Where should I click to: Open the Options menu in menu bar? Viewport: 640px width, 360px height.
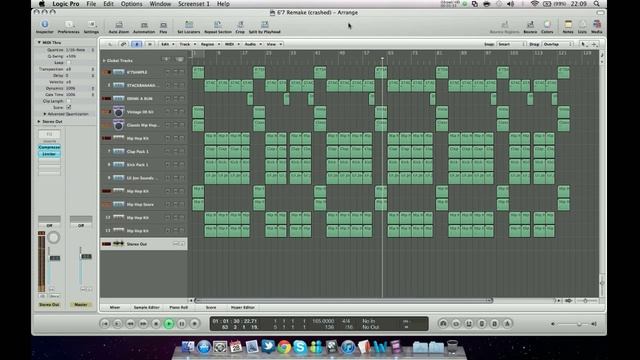(x=131, y=4)
